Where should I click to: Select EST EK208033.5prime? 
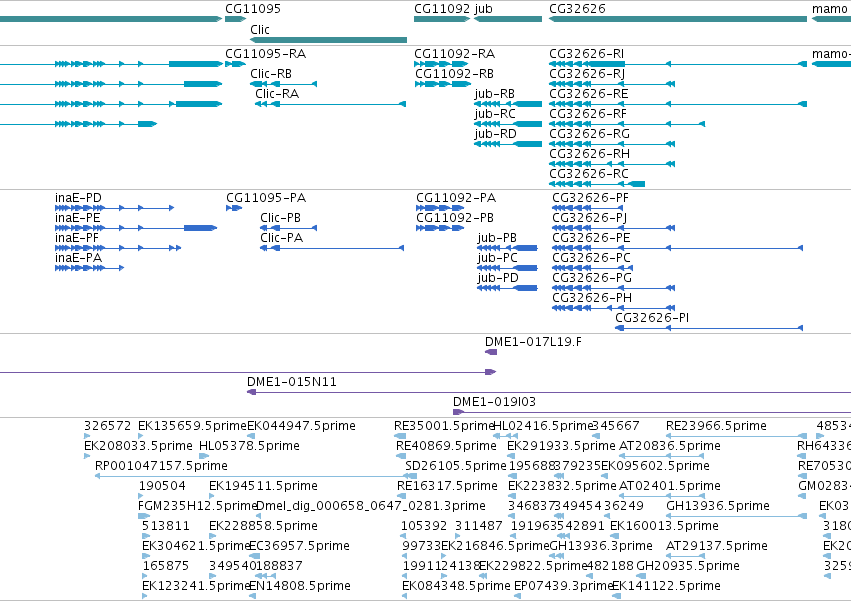click(x=138, y=446)
